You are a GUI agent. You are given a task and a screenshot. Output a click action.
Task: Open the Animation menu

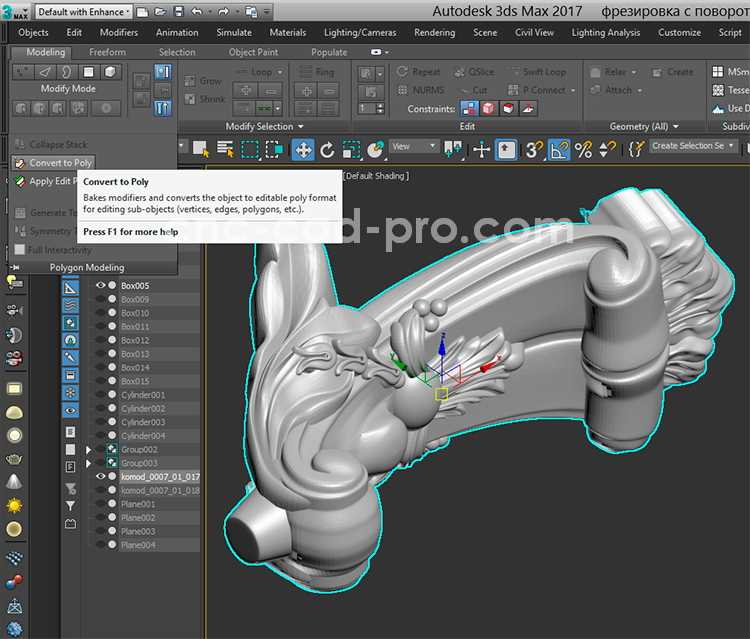click(177, 33)
